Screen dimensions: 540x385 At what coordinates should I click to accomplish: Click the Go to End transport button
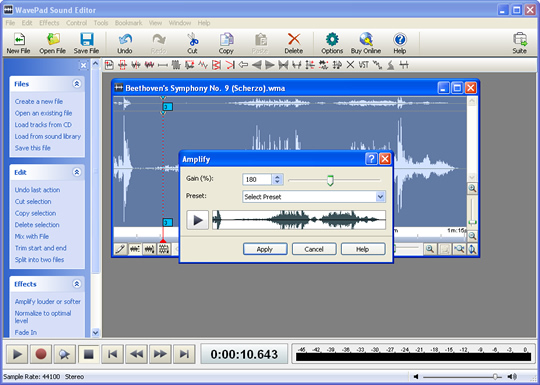(x=184, y=354)
